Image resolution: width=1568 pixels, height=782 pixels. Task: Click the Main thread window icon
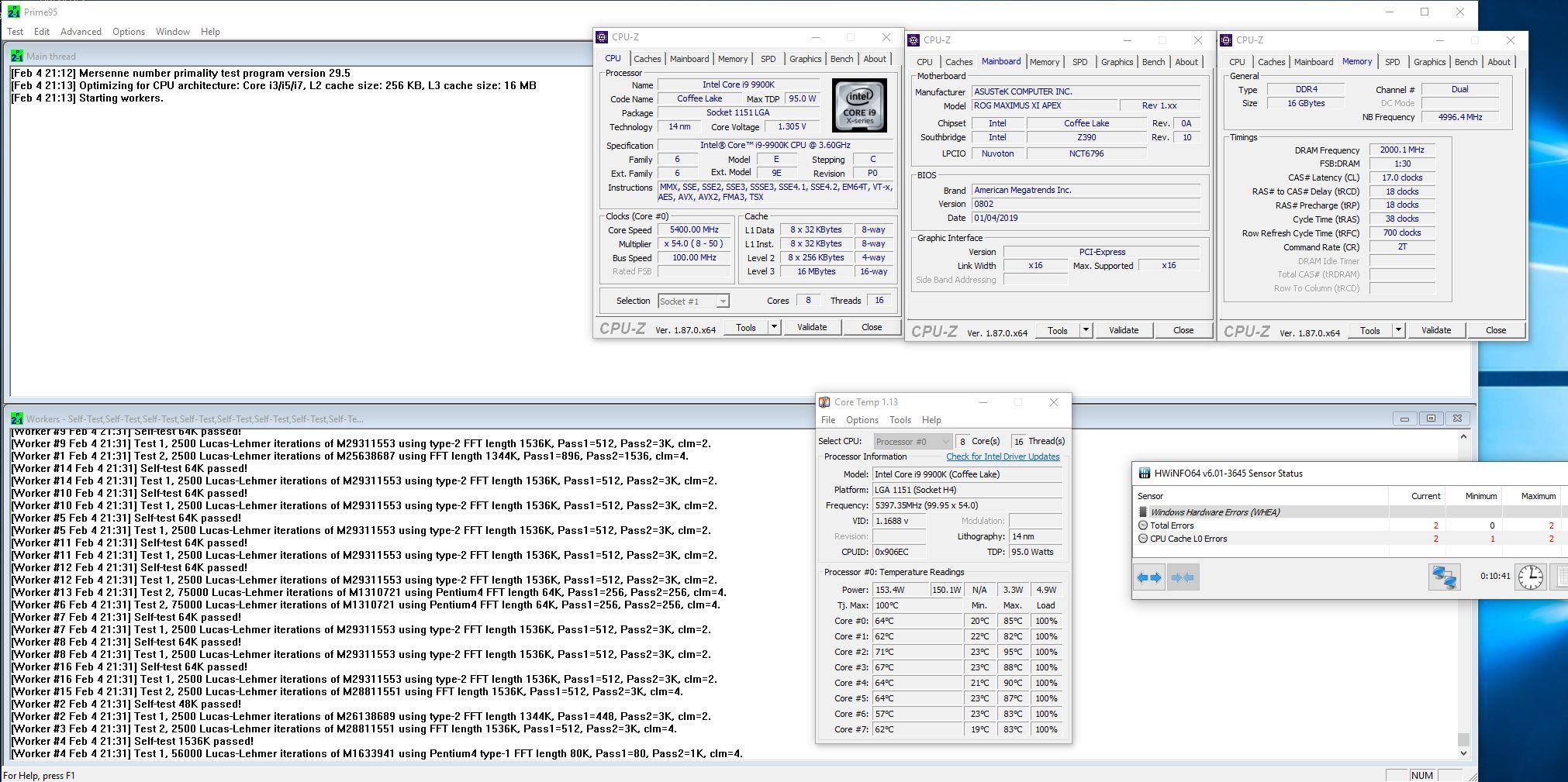click(16, 56)
